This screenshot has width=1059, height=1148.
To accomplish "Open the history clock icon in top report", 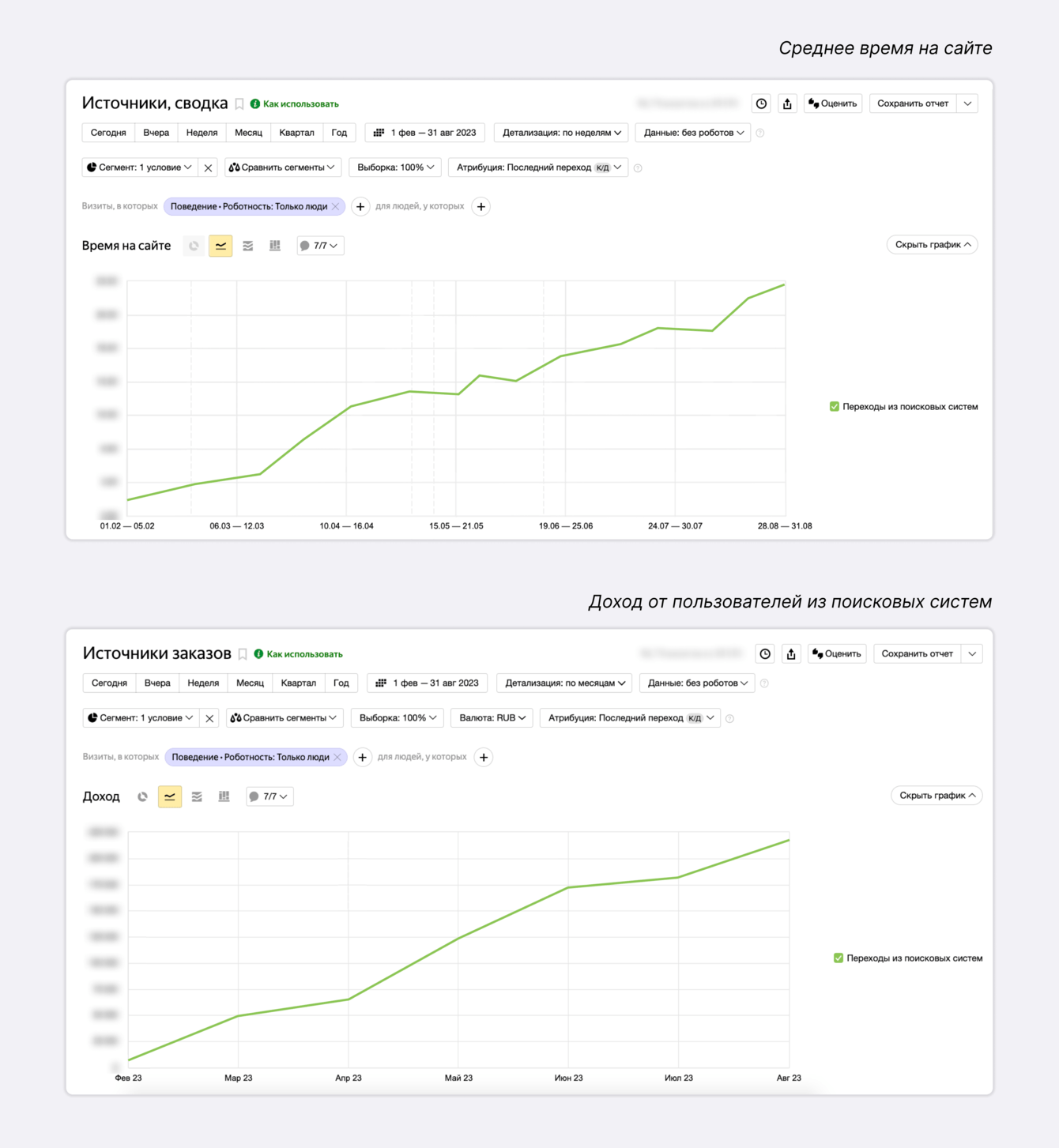I will point(761,104).
